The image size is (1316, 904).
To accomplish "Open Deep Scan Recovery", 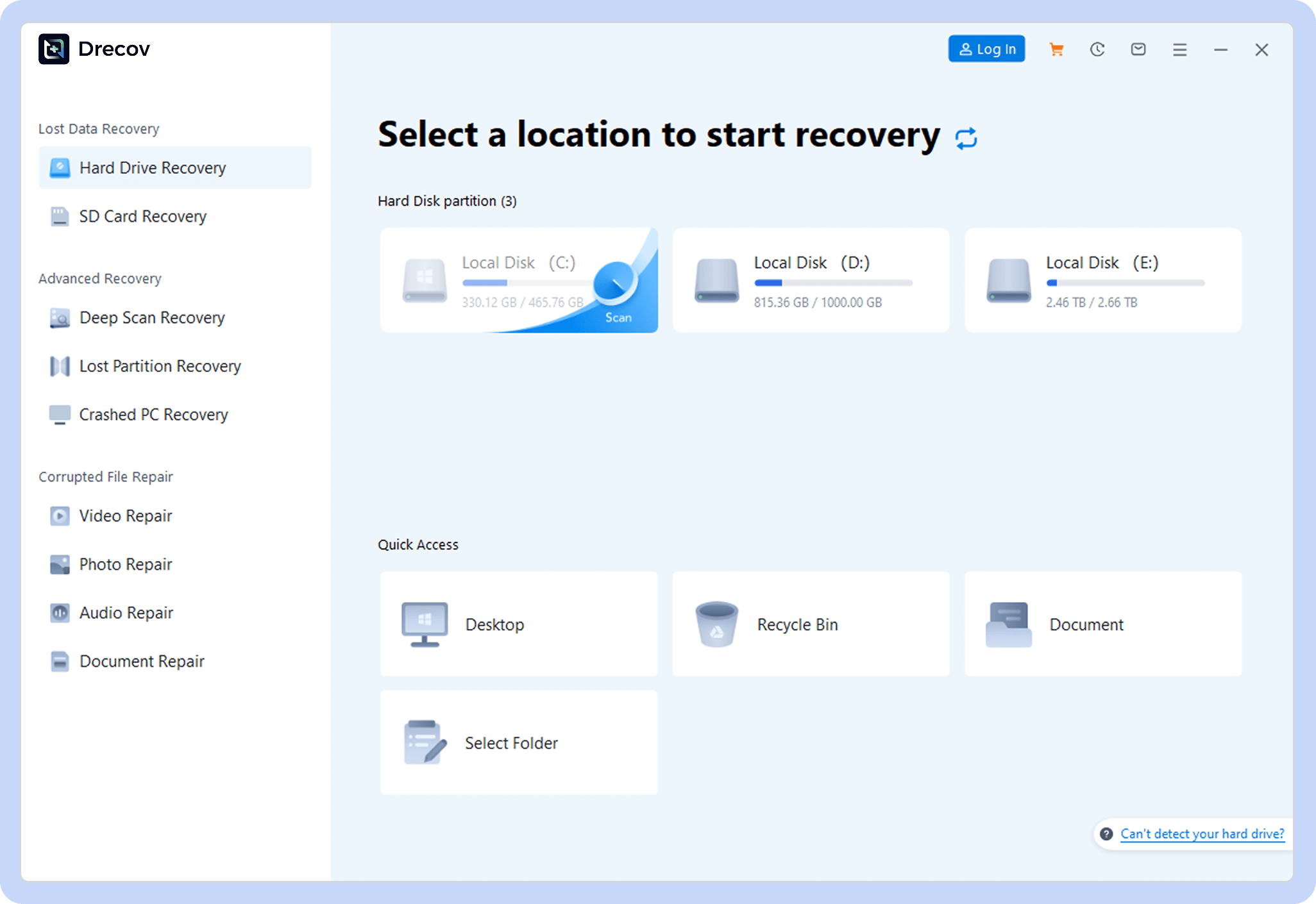I will click(151, 318).
